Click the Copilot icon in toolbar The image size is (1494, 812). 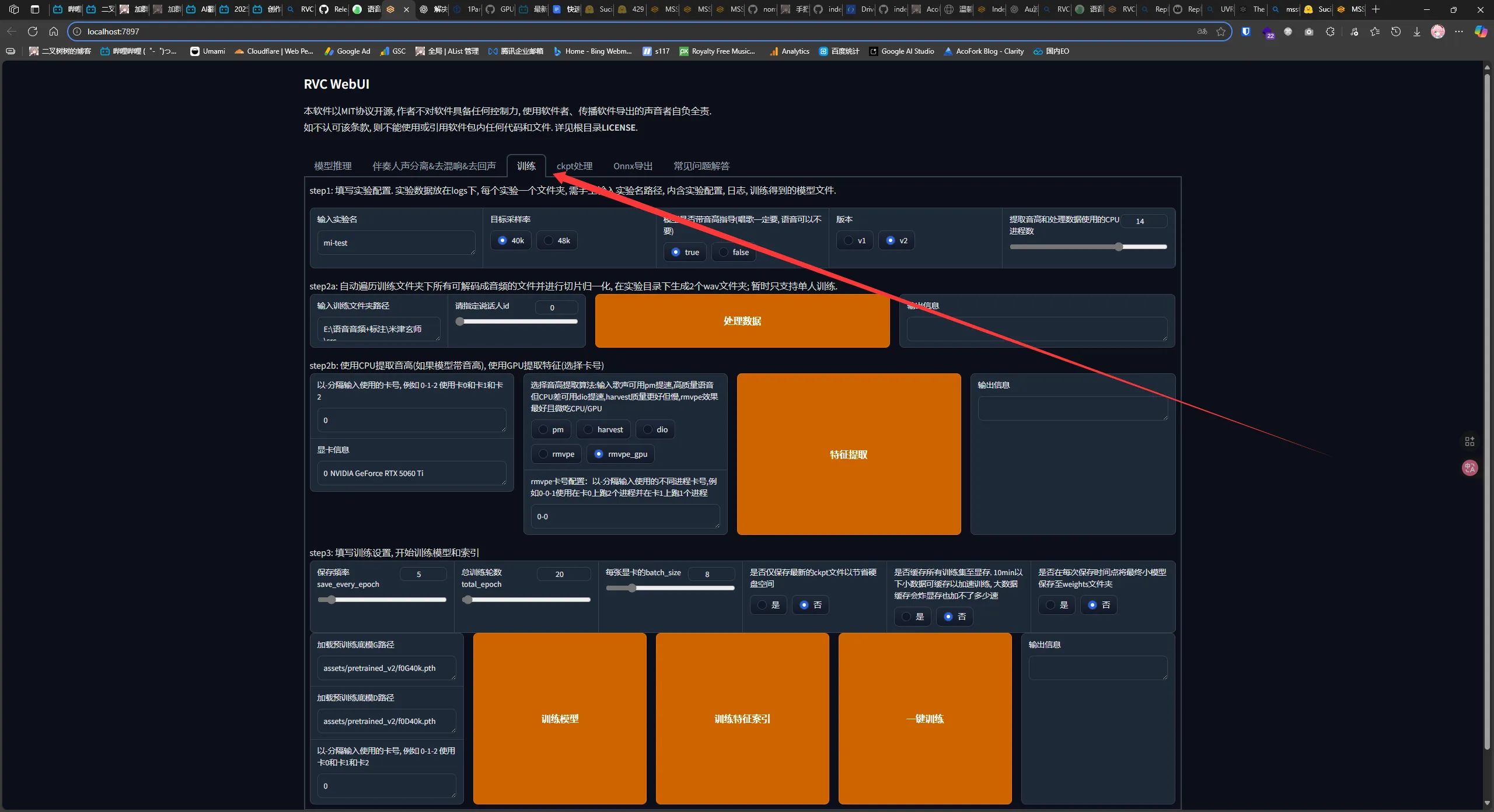tap(1481, 32)
